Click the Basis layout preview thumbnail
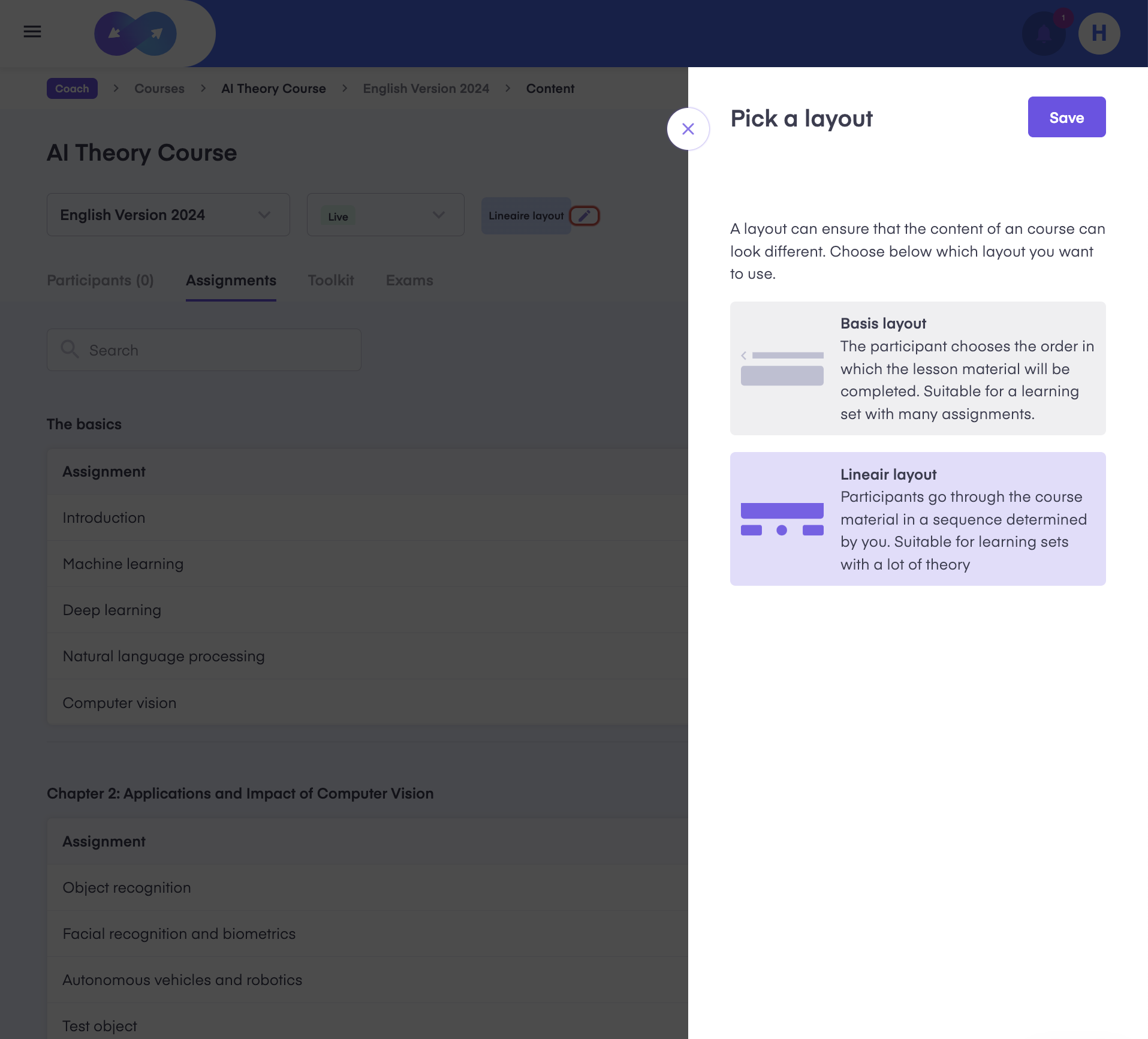Image resolution: width=1148 pixels, height=1039 pixels. pos(782,368)
